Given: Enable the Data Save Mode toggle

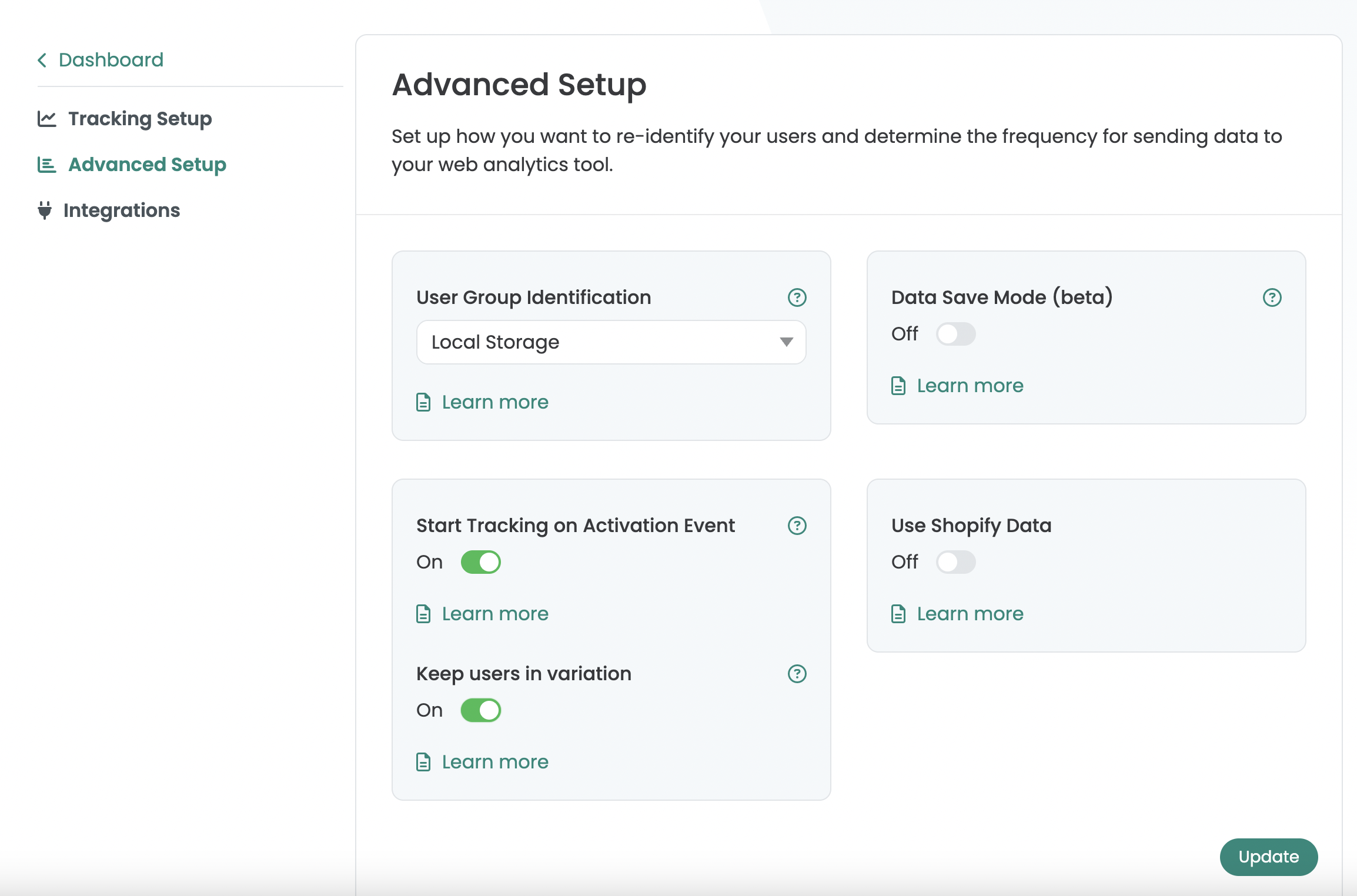Looking at the screenshot, I should click(x=955, y=334).
